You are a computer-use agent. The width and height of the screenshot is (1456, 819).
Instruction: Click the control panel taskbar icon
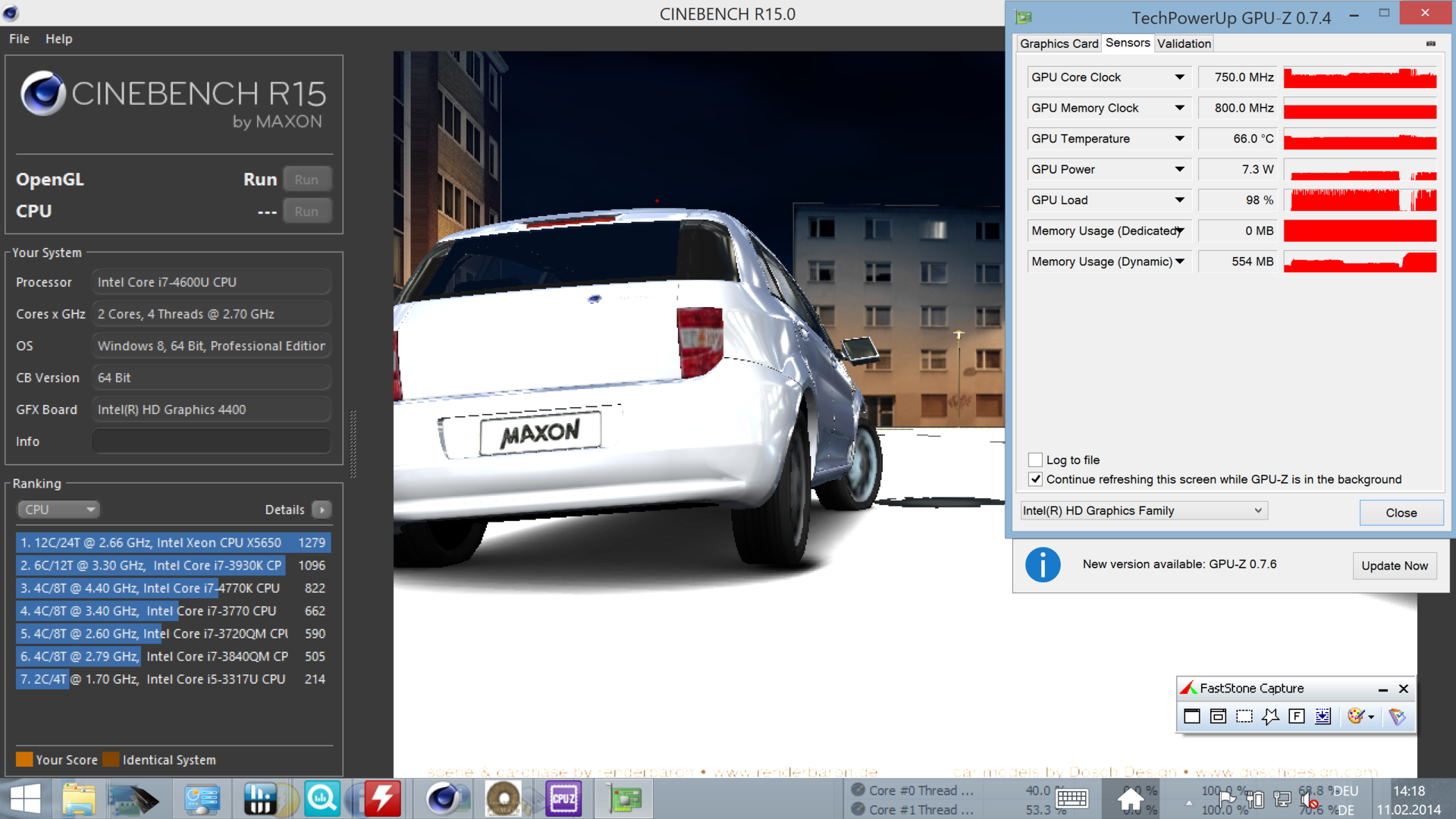[x=201, y=799]
